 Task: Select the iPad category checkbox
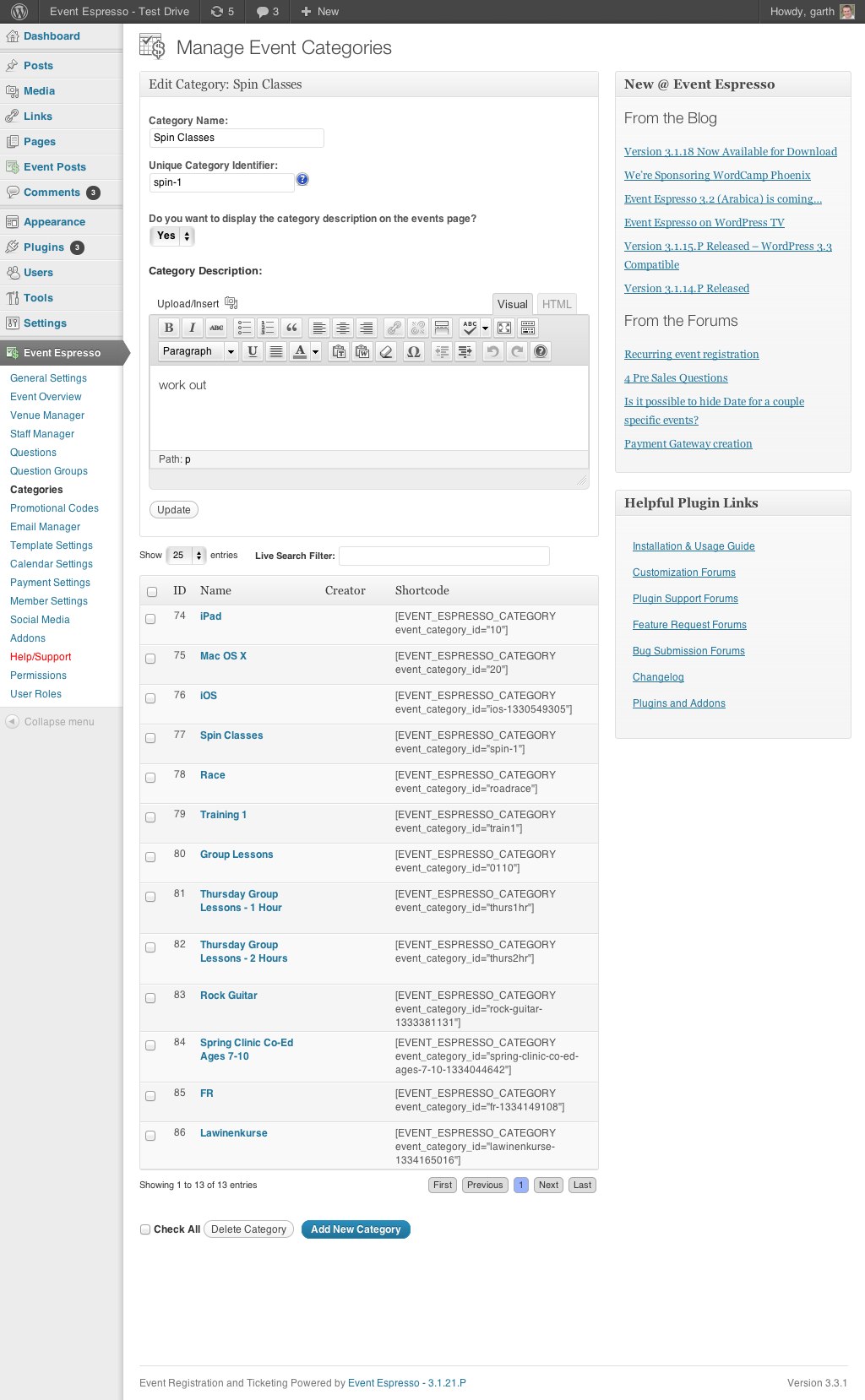(x=150, y=619)
